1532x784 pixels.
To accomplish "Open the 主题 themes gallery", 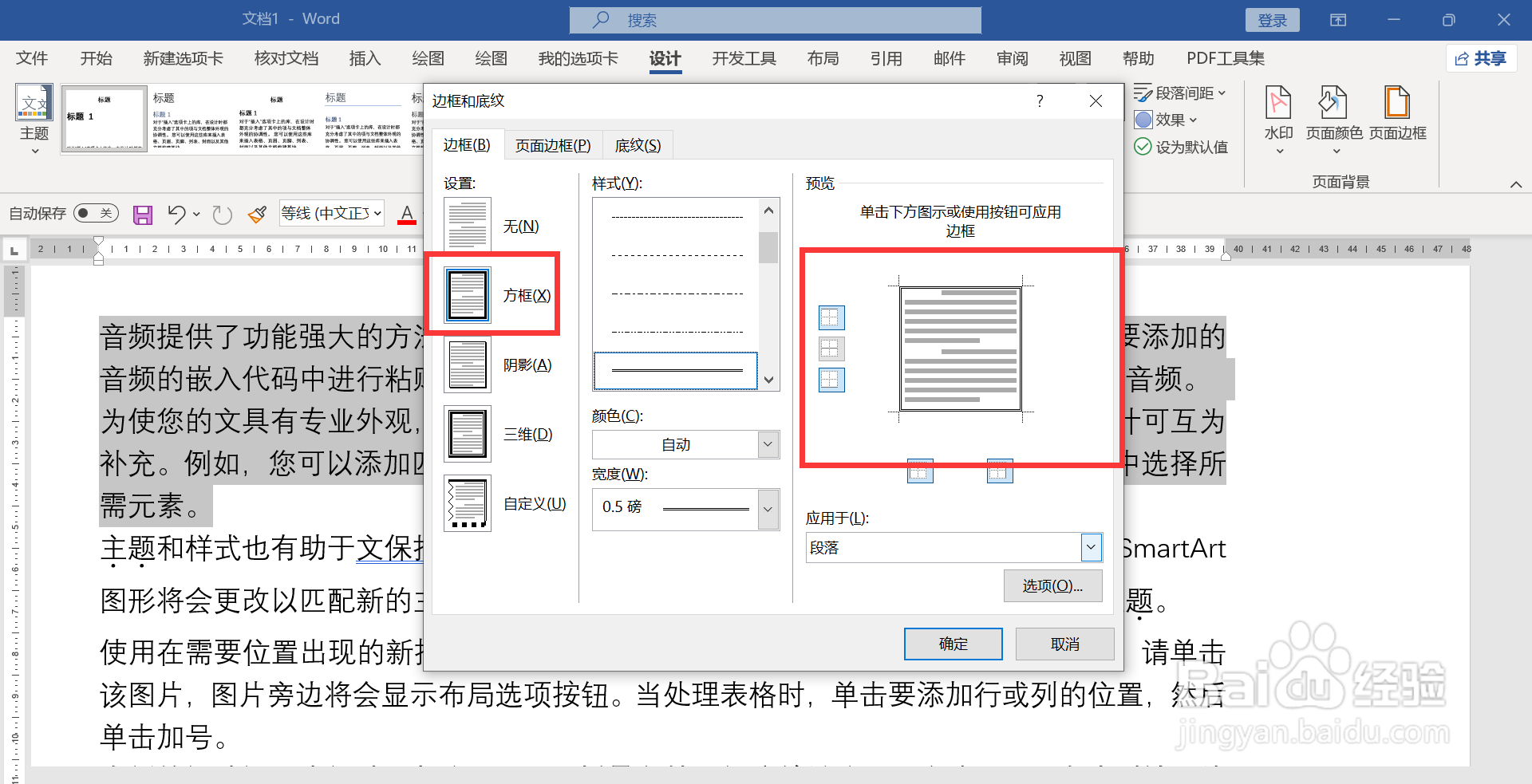I will tap(34, 120).
